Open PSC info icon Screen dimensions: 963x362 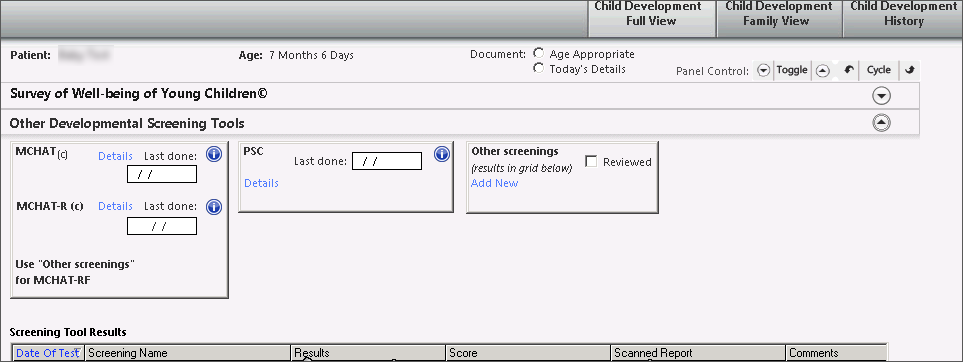coord(442,154)
